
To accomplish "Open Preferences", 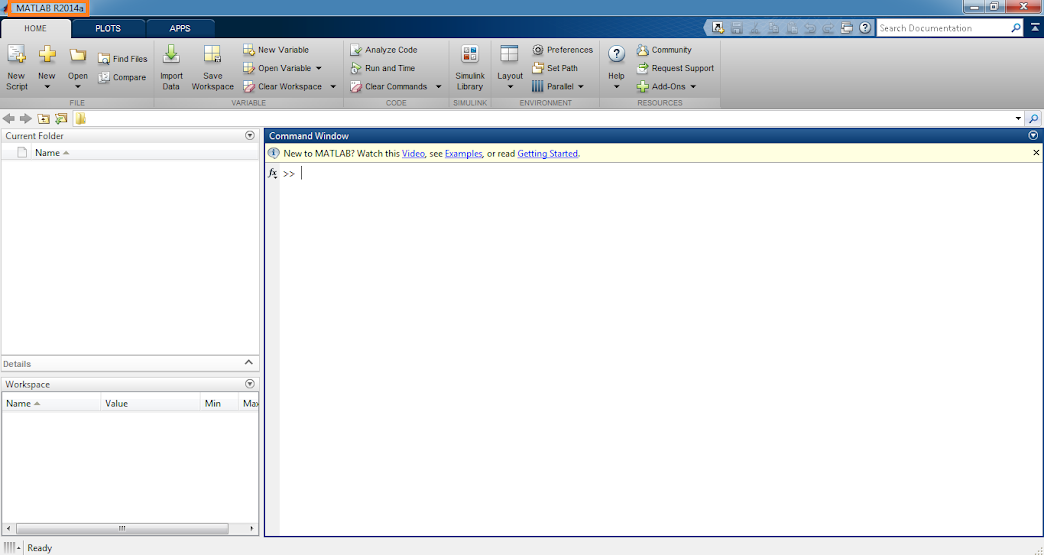I will coord(563,50).
